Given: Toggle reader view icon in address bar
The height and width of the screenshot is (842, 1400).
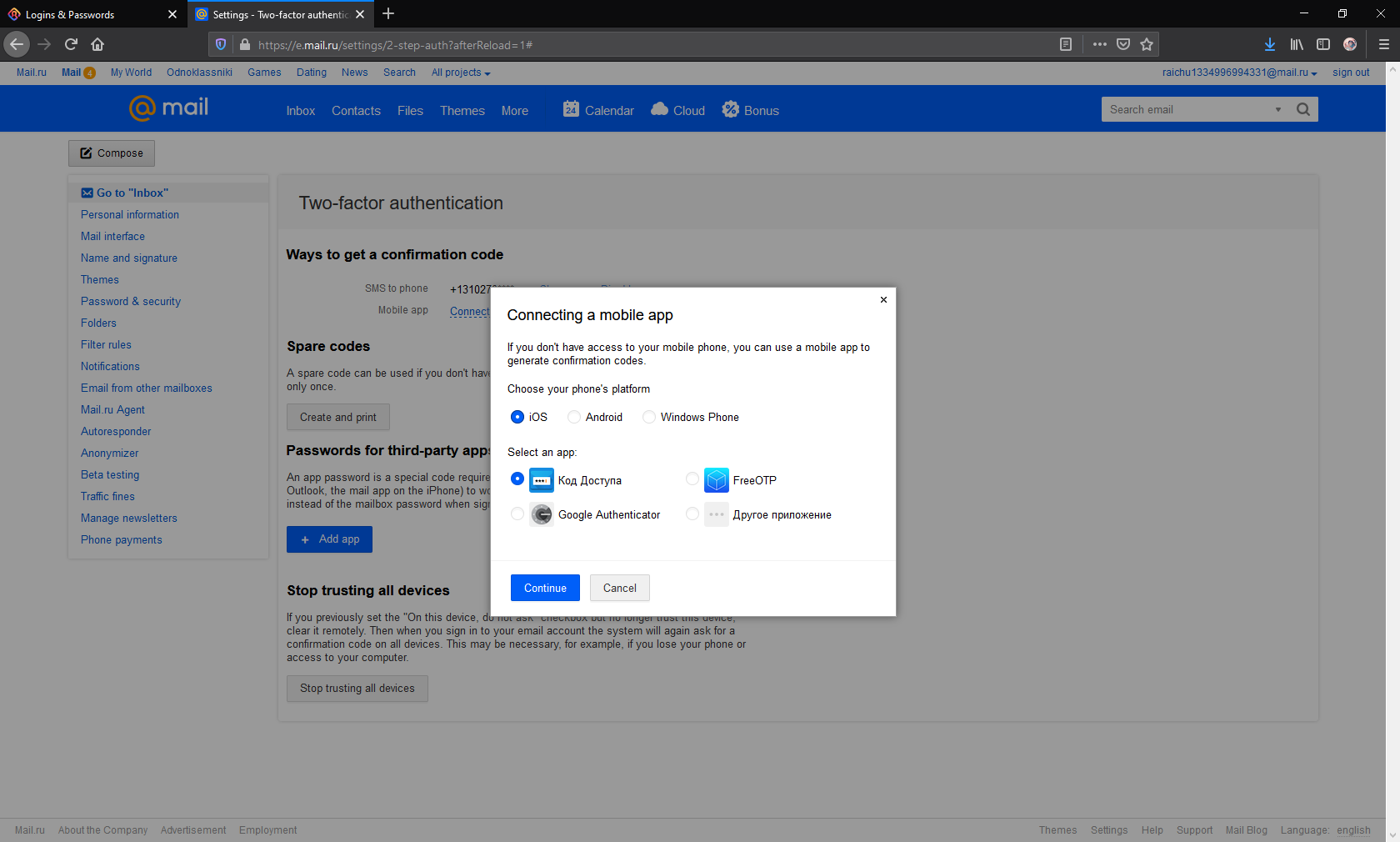Looking at the screenshot, I should click(x=1065, y=44).
